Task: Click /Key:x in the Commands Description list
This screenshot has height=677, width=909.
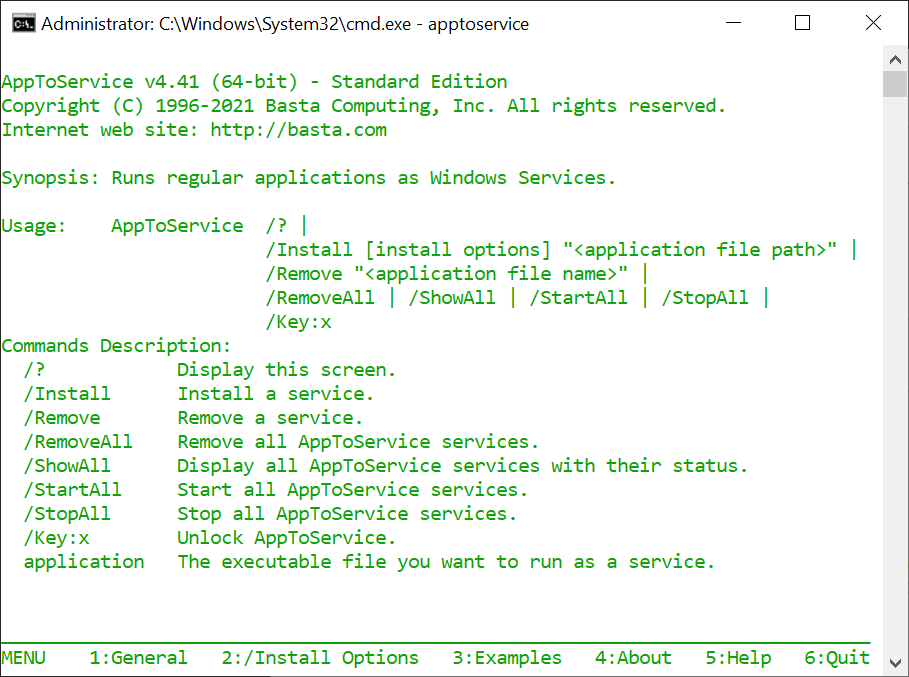Action: (x=56, y=538)
